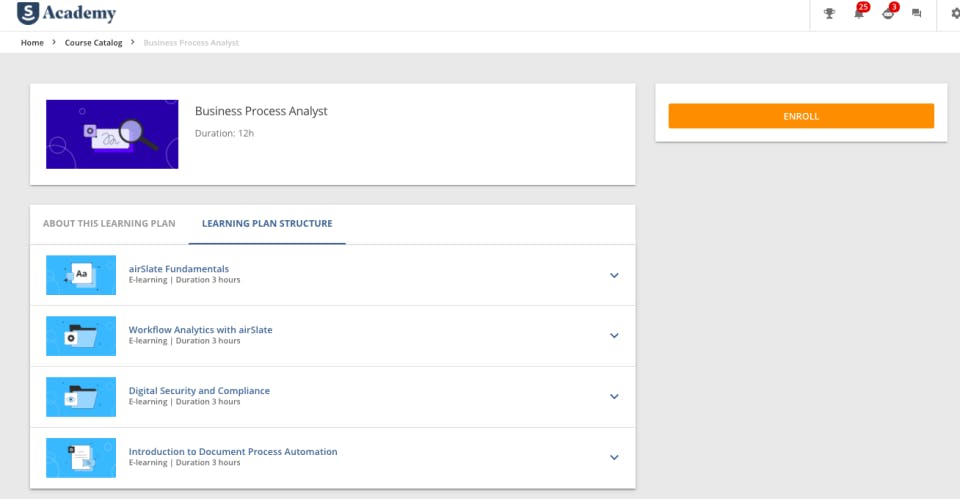Viewport: 960px width, 499px height.
Task: Navigate to Course Catalog breadcrumb
Action: pyautogui.click(x=93, y=43)
